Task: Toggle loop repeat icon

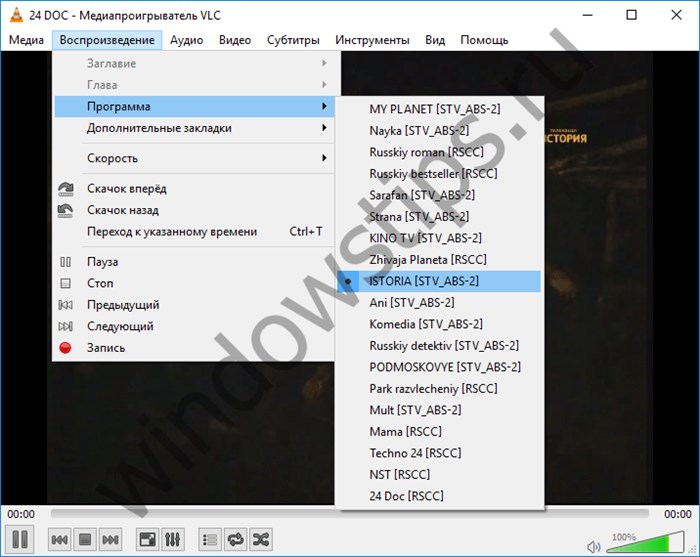Action: pyautogui.click(x=235, y=540)
